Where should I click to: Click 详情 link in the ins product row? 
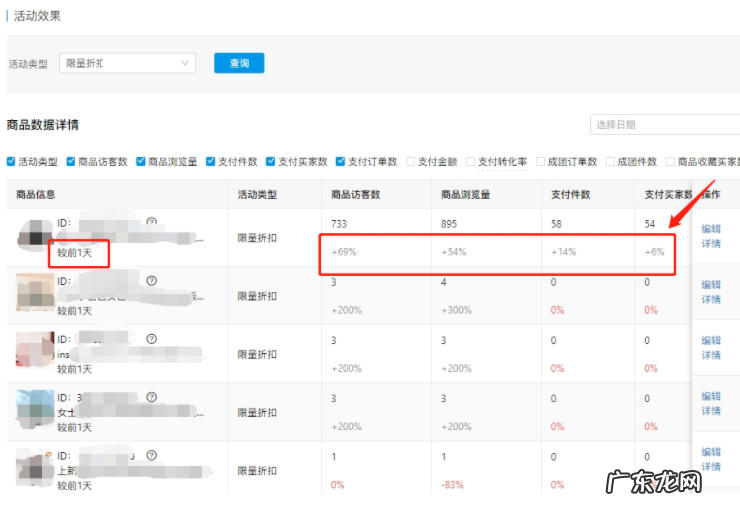(x=711, y=355)
